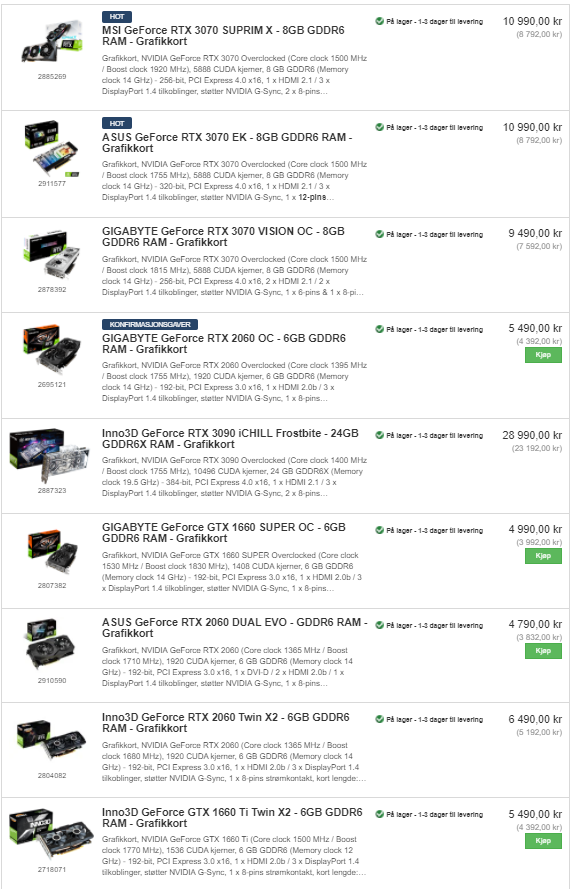Open the Inno3D RTX 3090 iCHILL Frostbite title link

click(x=230, y=439)
